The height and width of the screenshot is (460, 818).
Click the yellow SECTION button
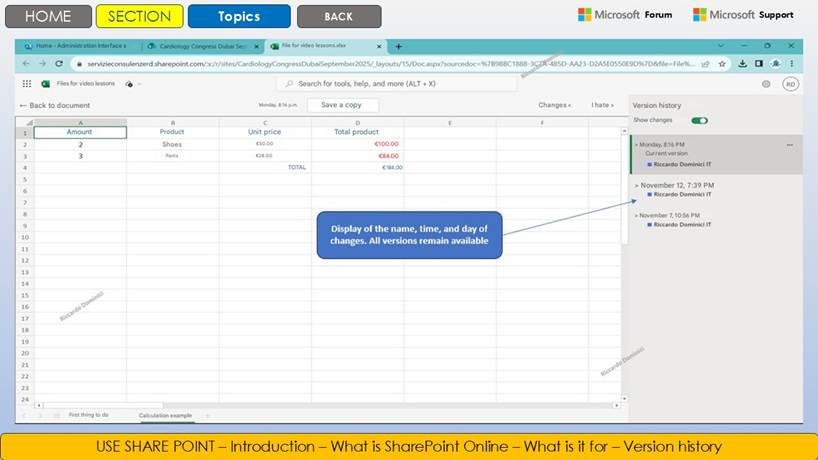click(139, 16)
